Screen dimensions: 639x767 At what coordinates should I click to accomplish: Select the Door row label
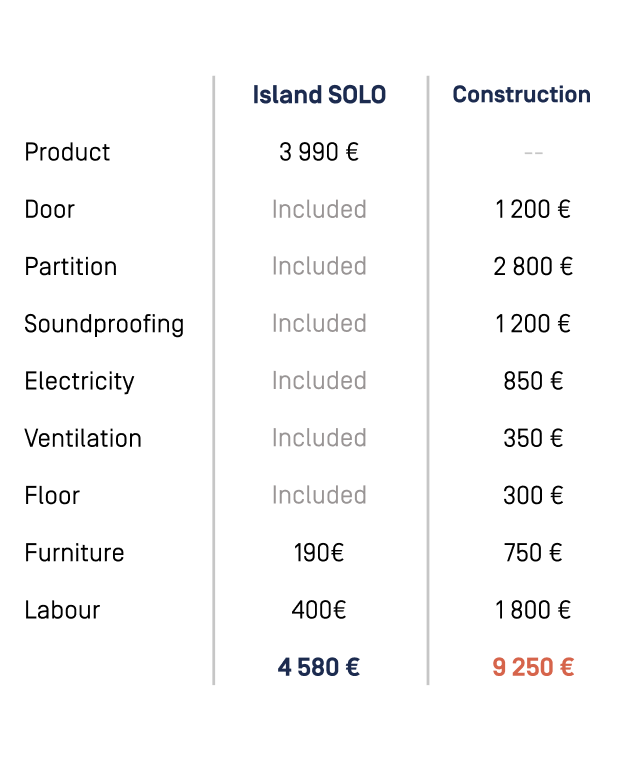tap(50, 209)
